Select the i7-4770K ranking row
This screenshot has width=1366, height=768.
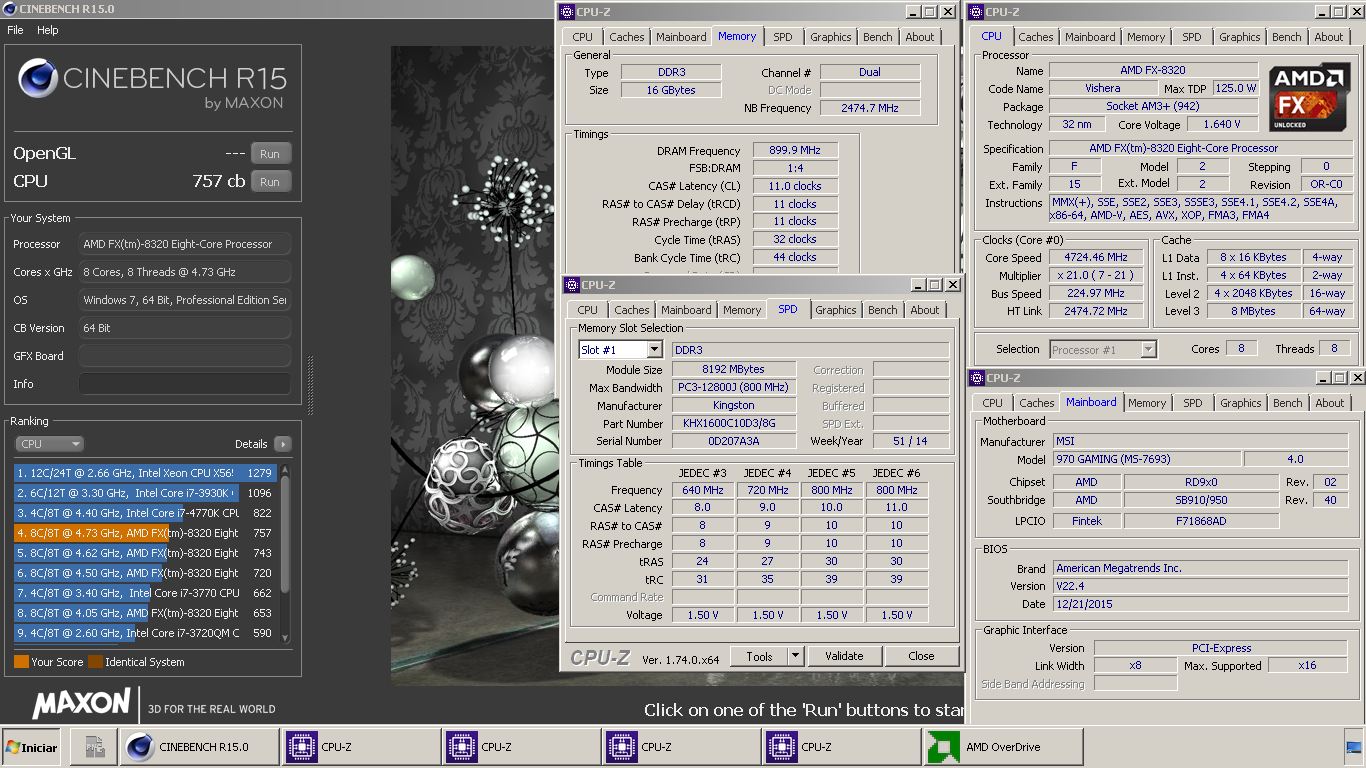point(146,513)
